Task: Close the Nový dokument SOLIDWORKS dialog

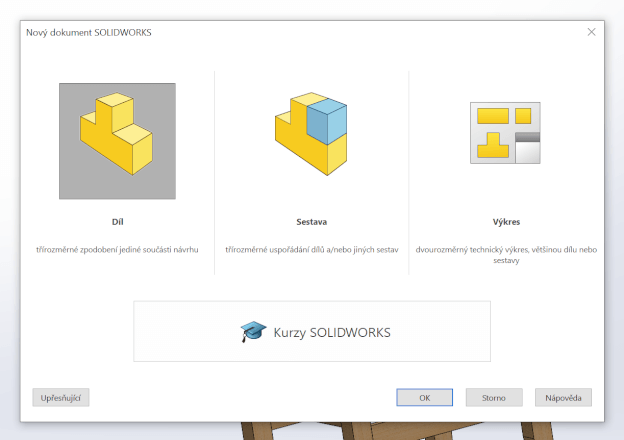Action: click(591, 32)
